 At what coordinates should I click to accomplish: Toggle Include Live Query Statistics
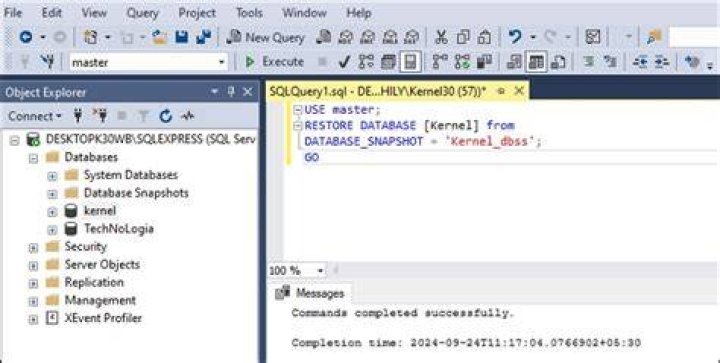(x=462, y=61)
